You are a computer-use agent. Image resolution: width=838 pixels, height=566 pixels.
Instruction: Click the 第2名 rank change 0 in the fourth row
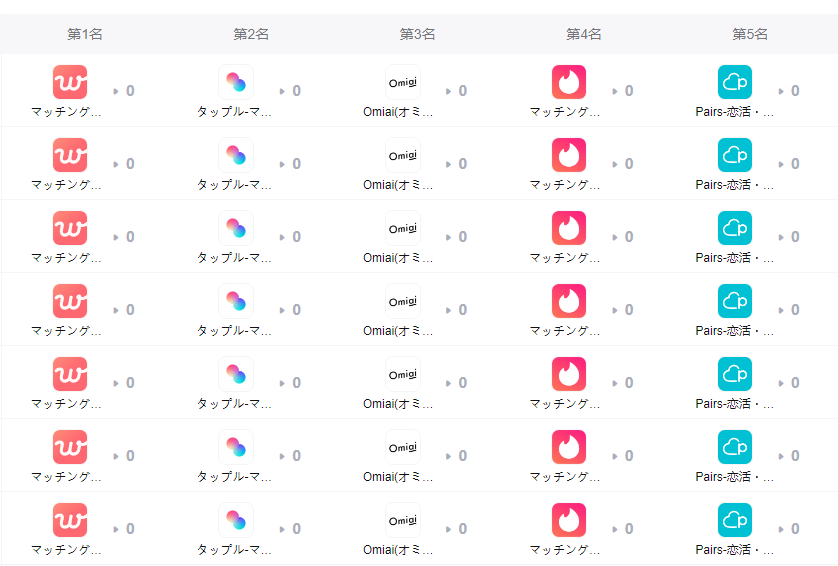click(x=290, y=310)
